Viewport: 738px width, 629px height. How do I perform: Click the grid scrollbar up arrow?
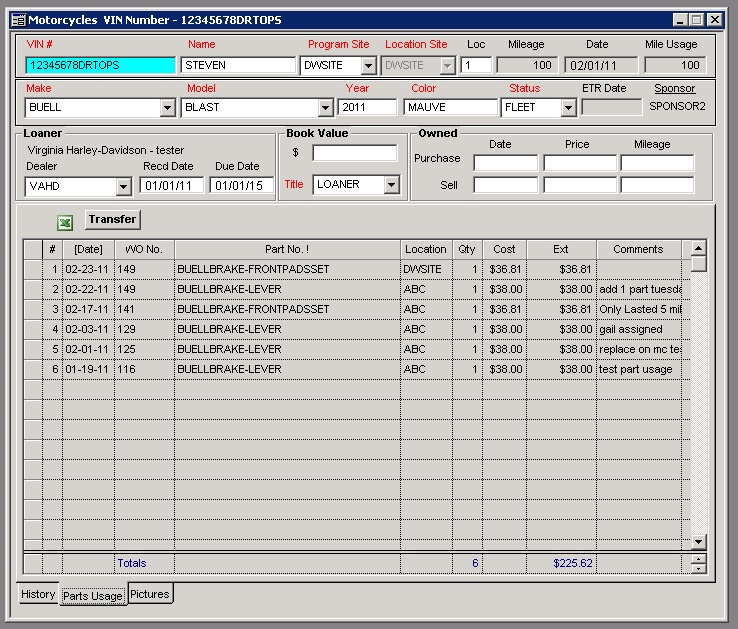pos(698,248)
